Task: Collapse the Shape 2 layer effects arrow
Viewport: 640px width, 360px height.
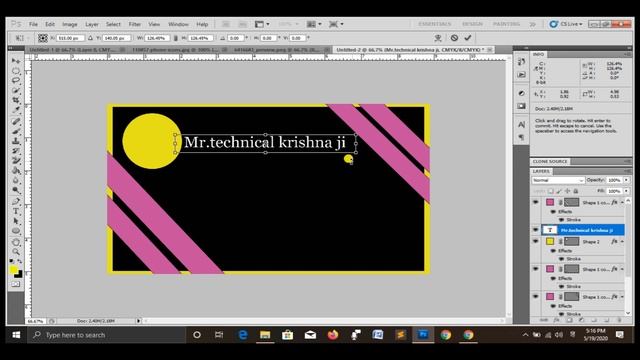Action: click(622, 242)
